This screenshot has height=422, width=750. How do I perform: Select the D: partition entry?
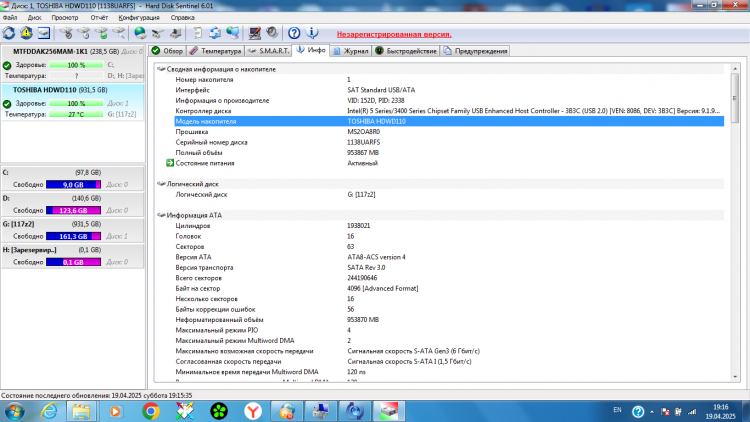pos(73,204)
